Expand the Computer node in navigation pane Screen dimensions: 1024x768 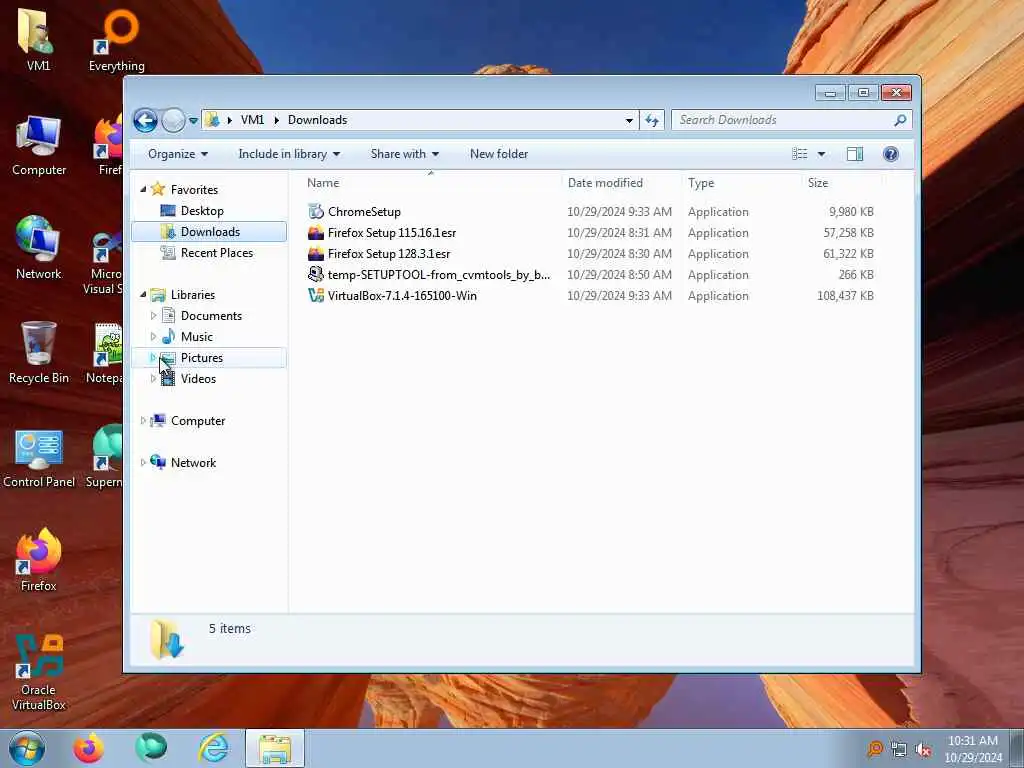(x=143, y=421)
